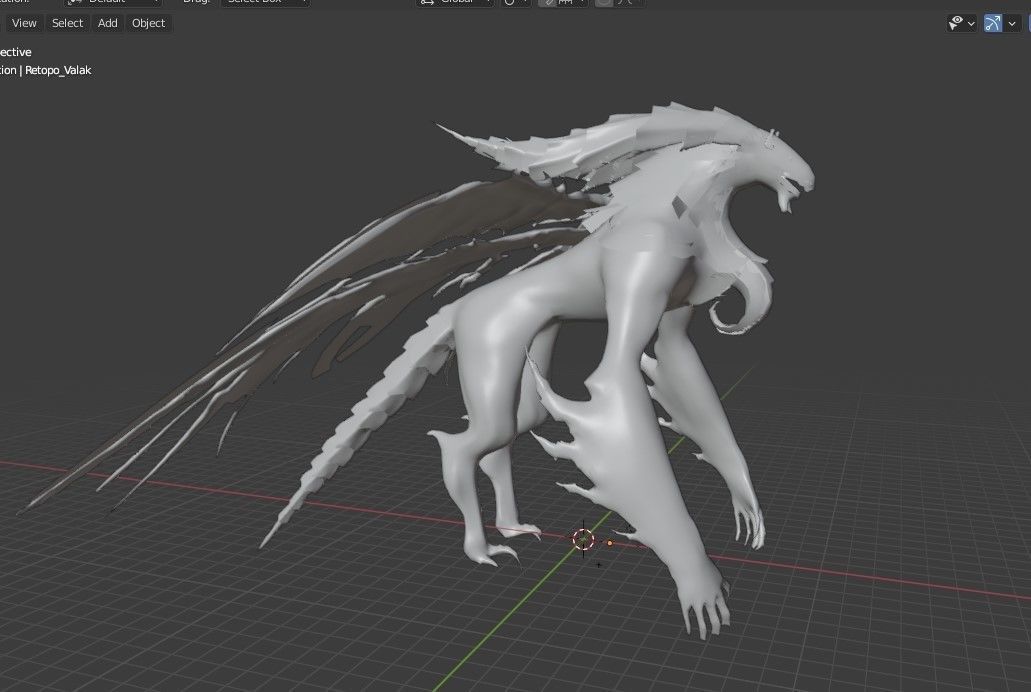Viewport: 1031px width, 692px height.
Task: Expand the viewport gizmos options dropdown
Action: pyautogui.click(x=1012, y=24)
